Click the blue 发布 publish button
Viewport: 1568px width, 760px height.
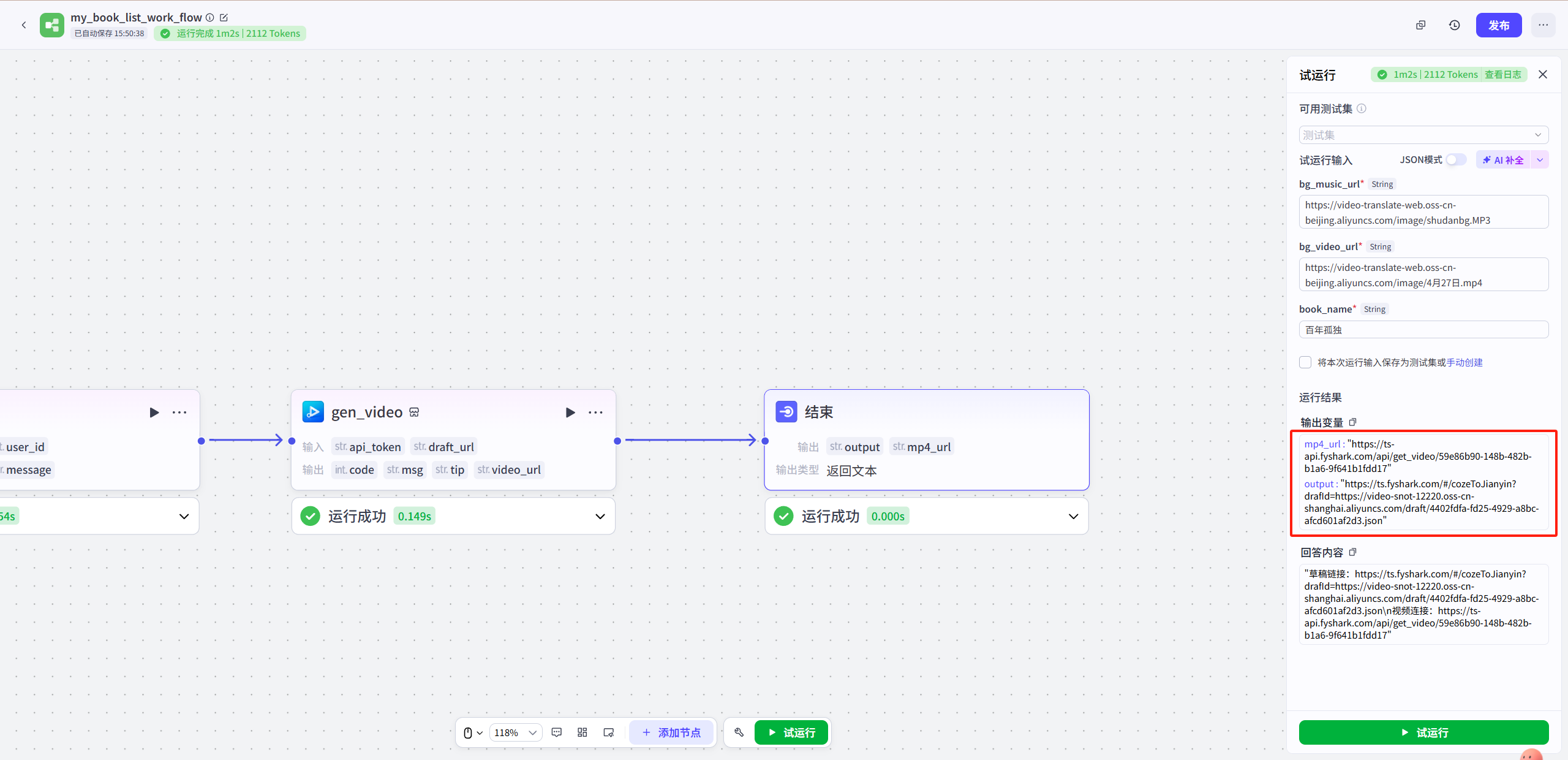coord(1498,25)
